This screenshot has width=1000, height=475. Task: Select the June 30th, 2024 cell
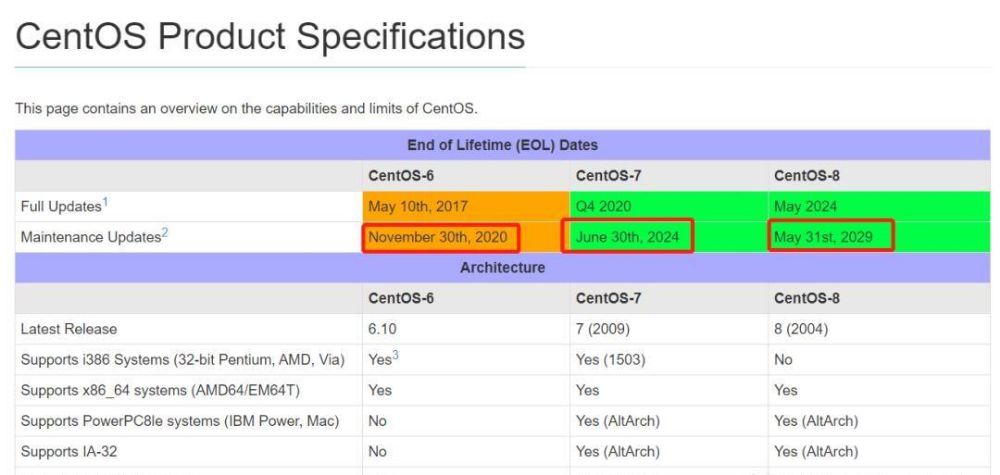click(628, 238)
